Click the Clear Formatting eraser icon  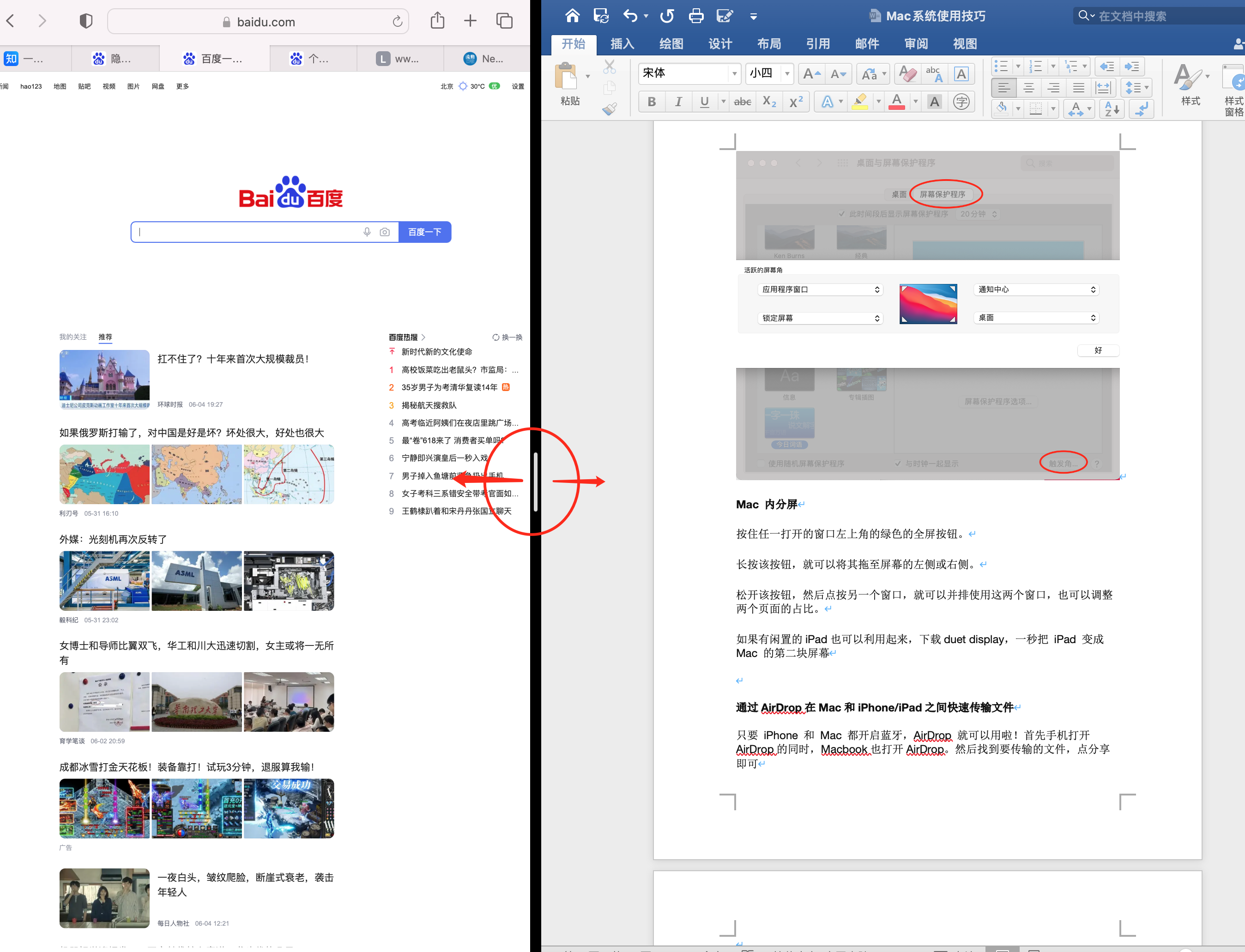pos(908,74)
